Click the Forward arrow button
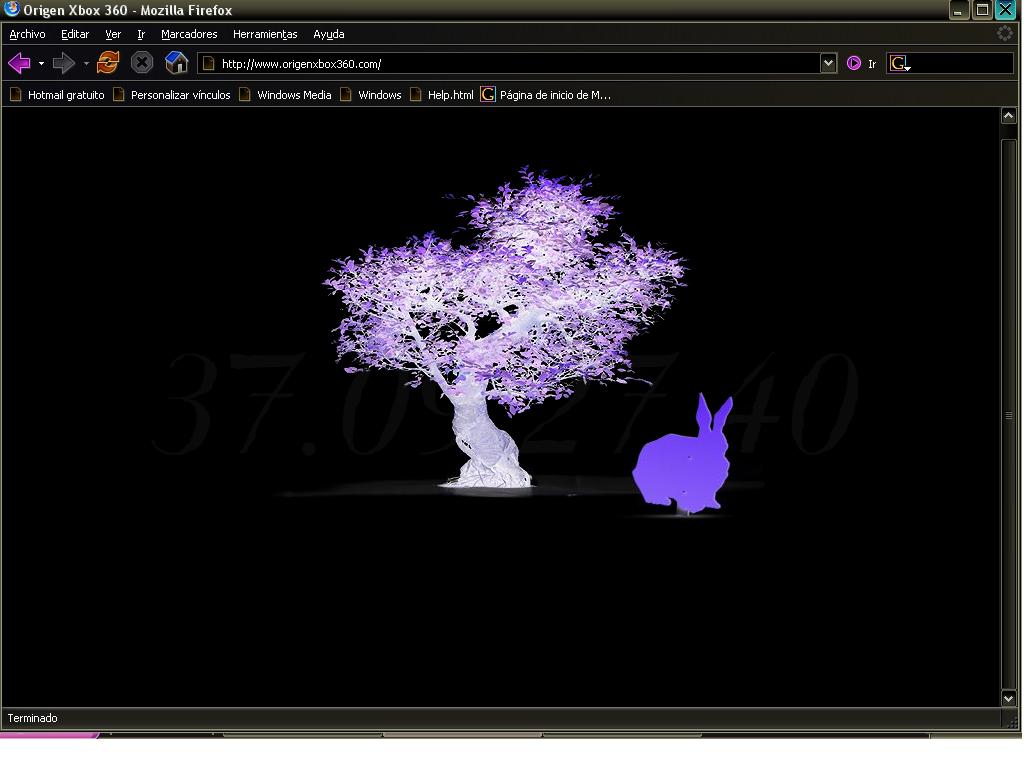 point(63,64)
